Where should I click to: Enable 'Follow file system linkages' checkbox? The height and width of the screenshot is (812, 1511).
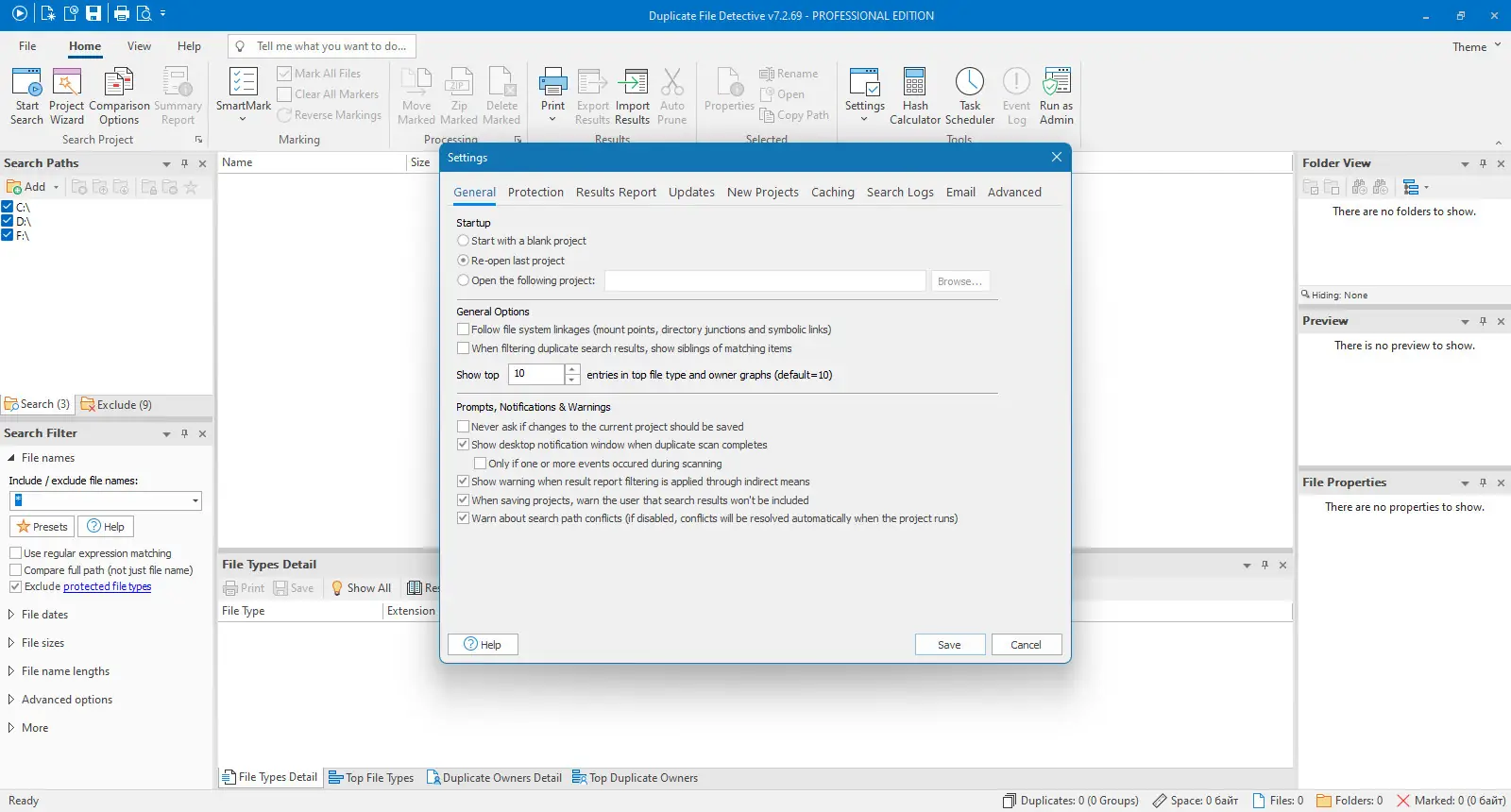click(x=463, y=330)
